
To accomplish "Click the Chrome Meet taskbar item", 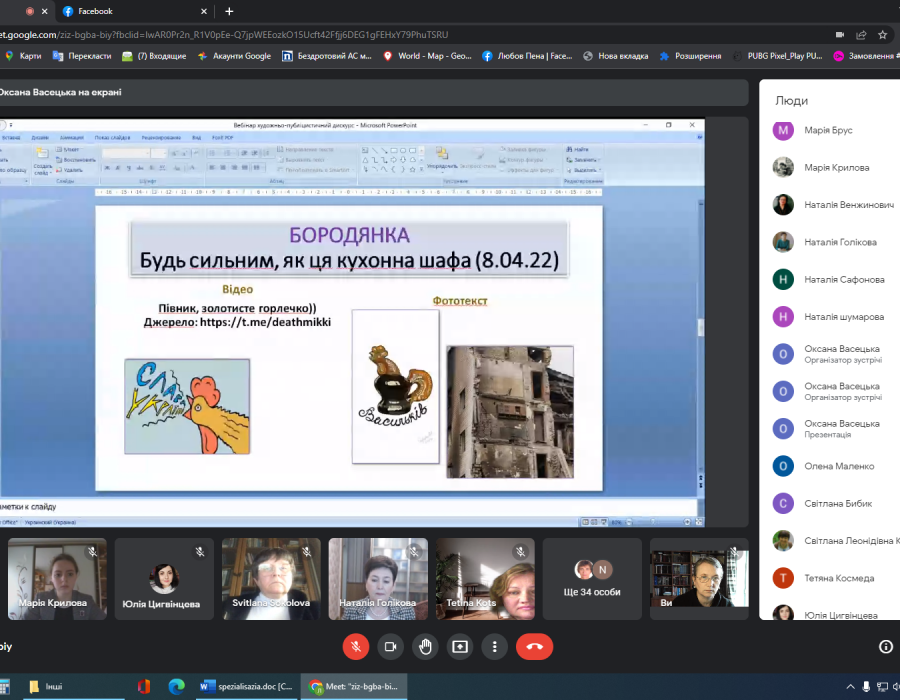I will 354,687.
